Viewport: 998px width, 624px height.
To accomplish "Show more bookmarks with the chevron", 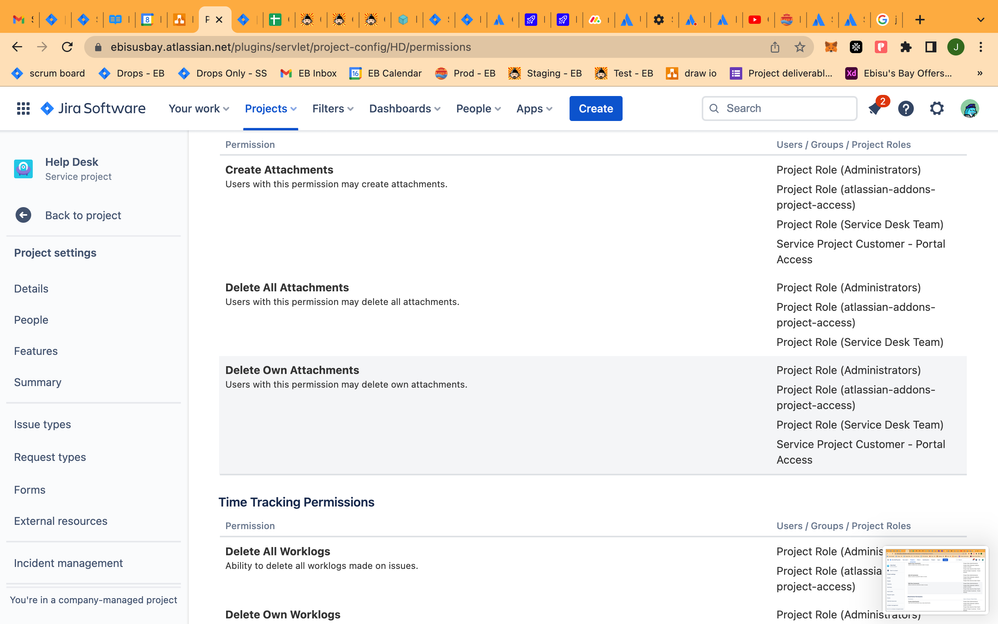I will click(x=980, y=73).
